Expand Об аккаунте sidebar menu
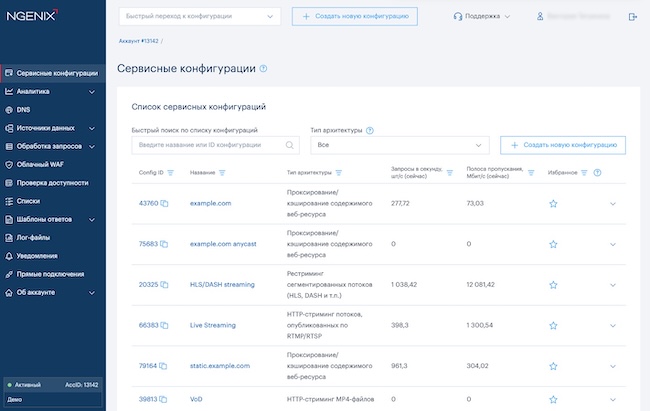Image resolution: width=650 pixels, height=411 pixels. (53, 292)
